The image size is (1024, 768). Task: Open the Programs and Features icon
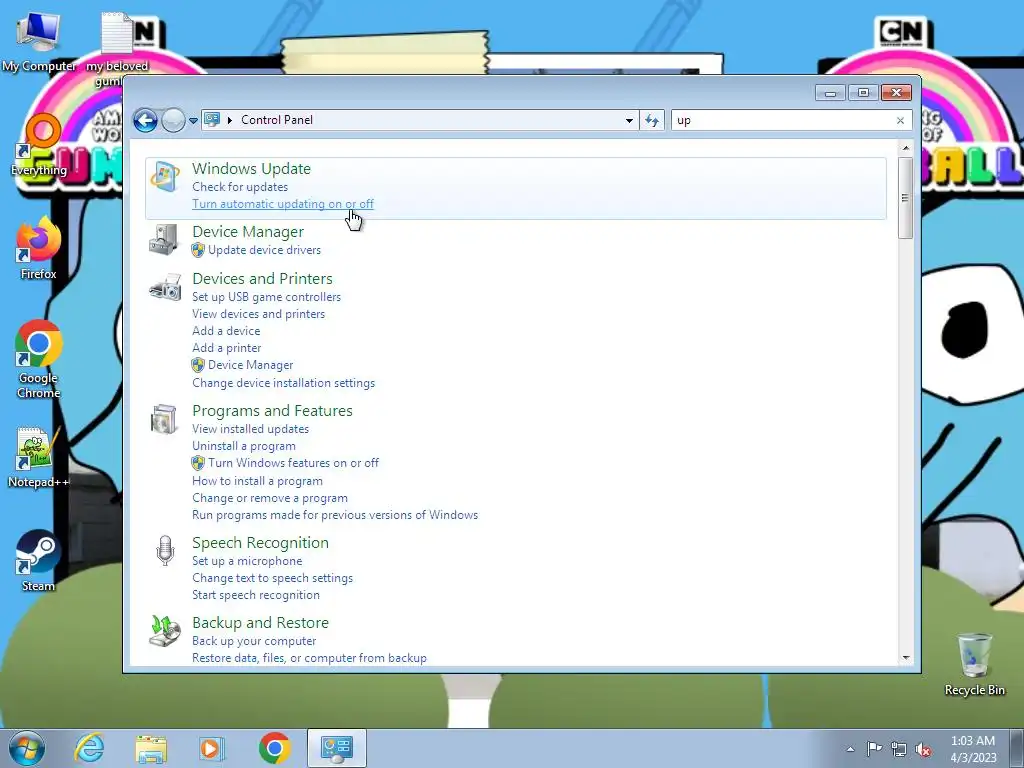164,419
